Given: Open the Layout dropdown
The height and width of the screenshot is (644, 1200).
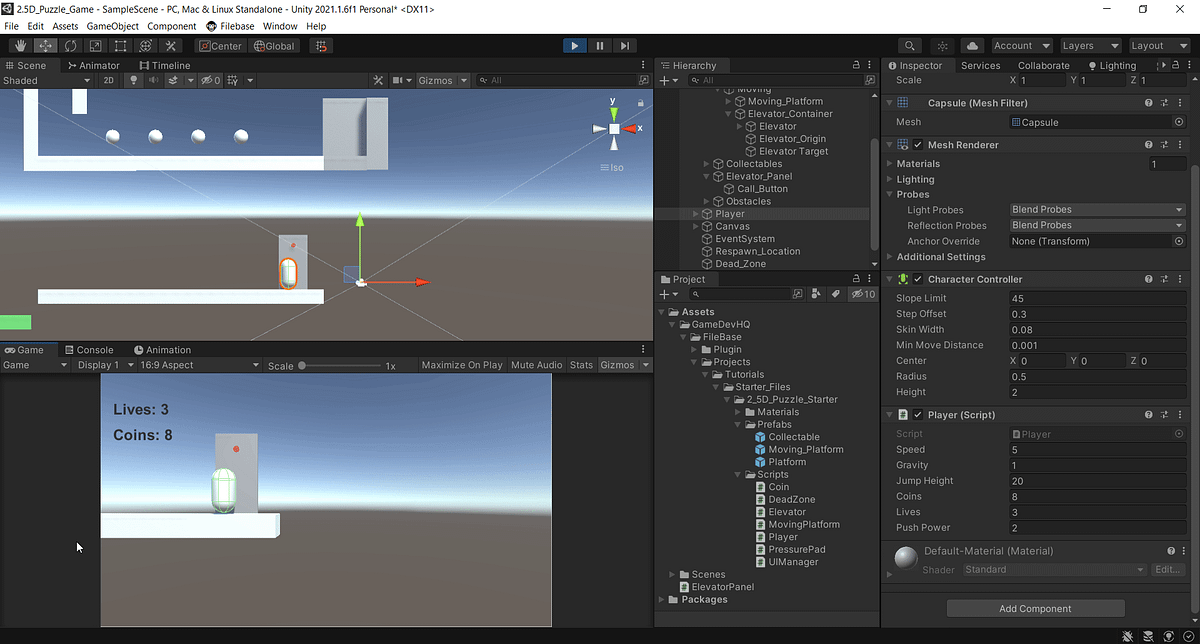Looking at the screenshot, I should click(1159, 45).
